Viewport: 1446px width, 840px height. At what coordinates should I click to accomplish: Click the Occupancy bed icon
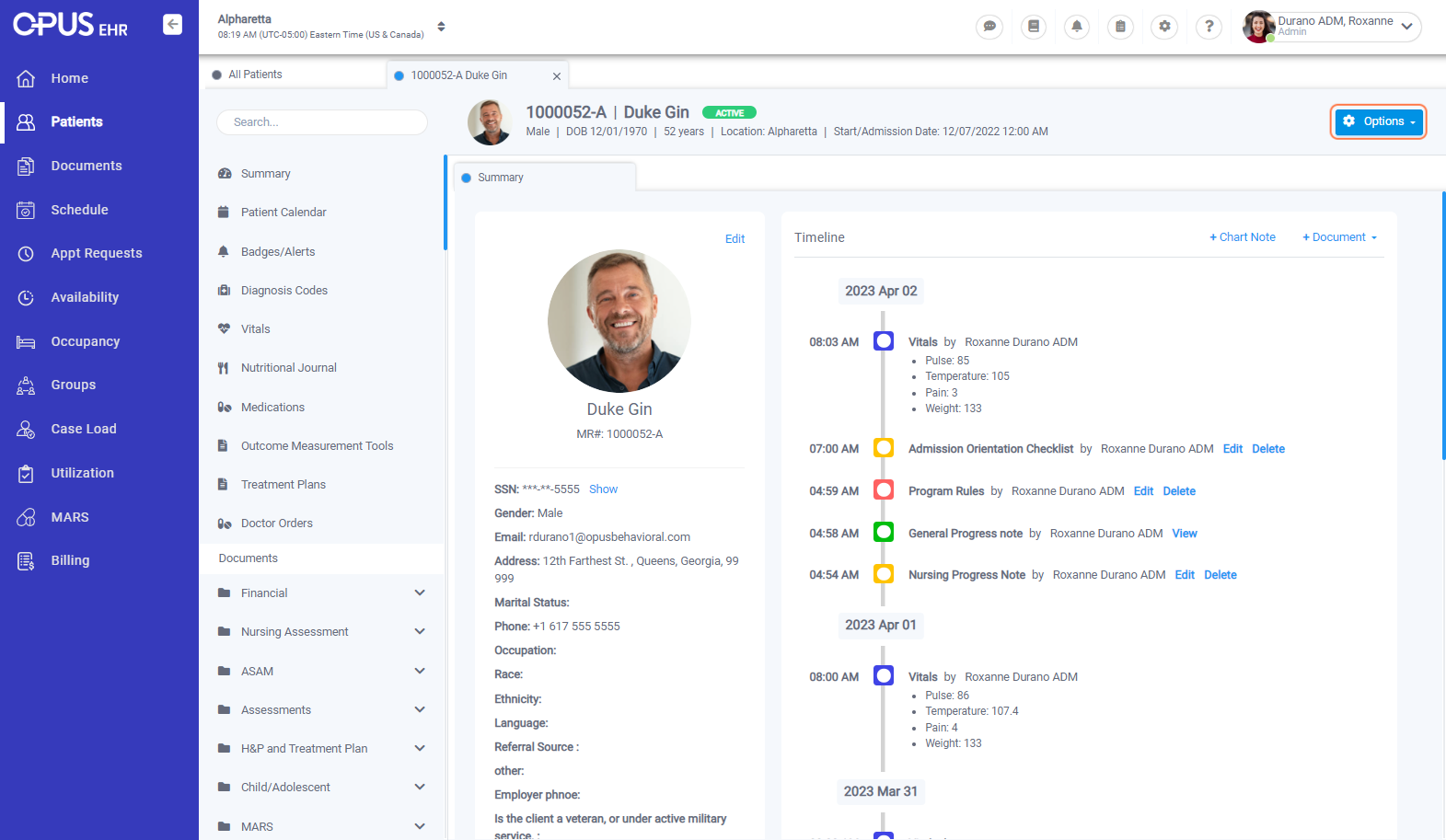(26, 341)
